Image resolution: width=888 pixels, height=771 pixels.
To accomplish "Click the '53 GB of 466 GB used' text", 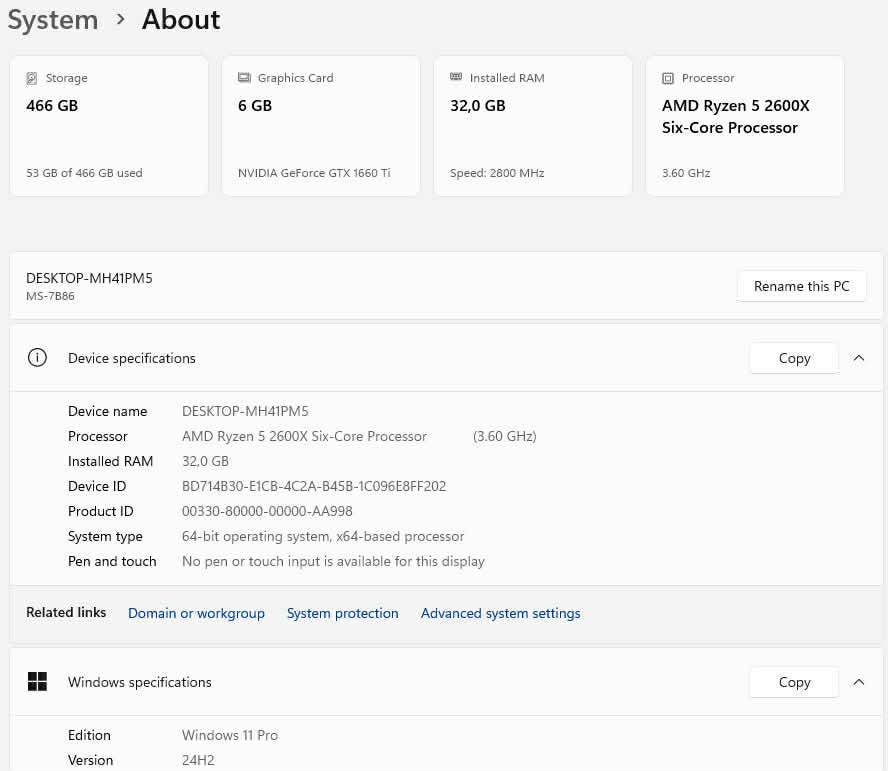I will click(x=84, y=173).
